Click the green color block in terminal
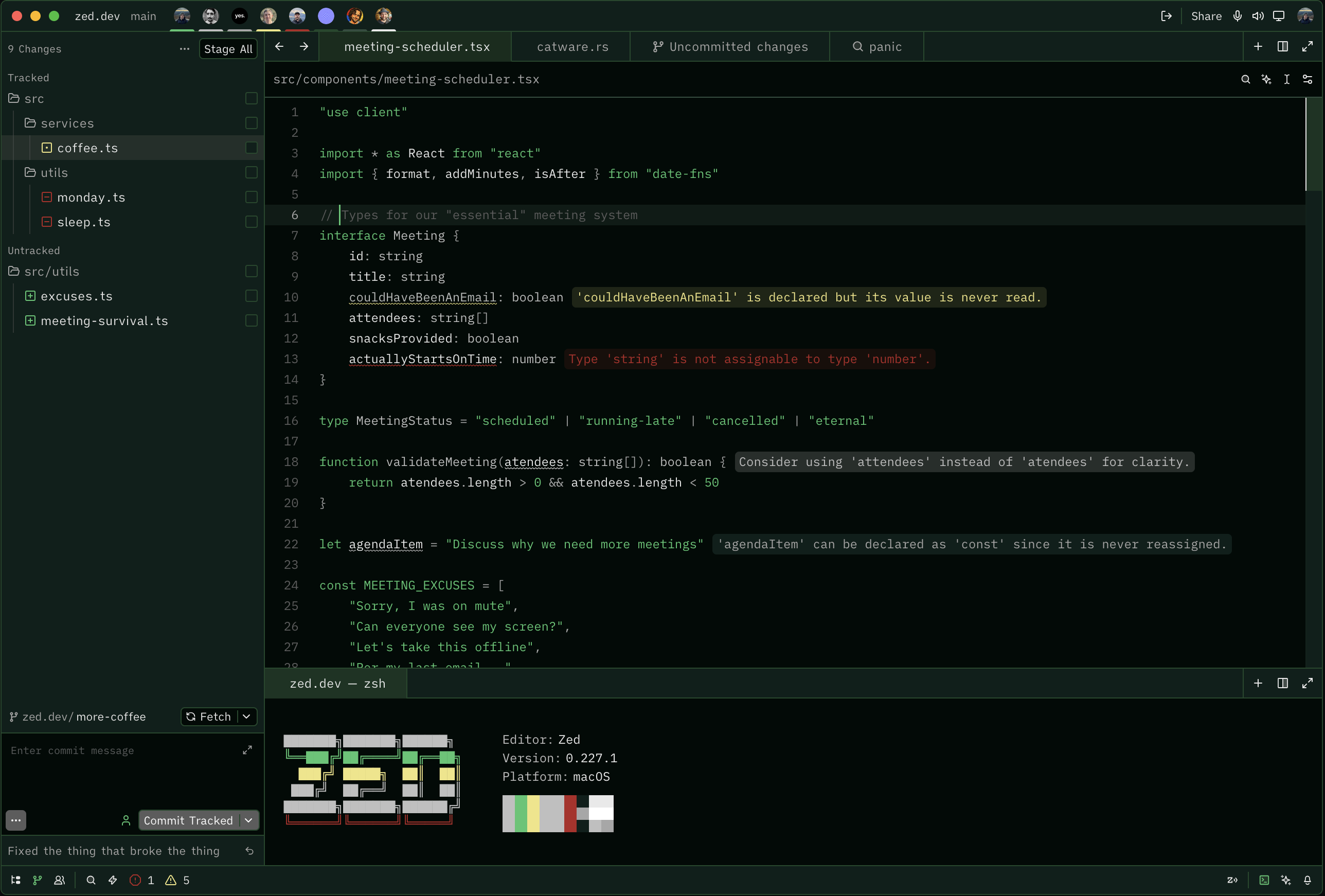1325x896 pixels. (x=521, y=813)
